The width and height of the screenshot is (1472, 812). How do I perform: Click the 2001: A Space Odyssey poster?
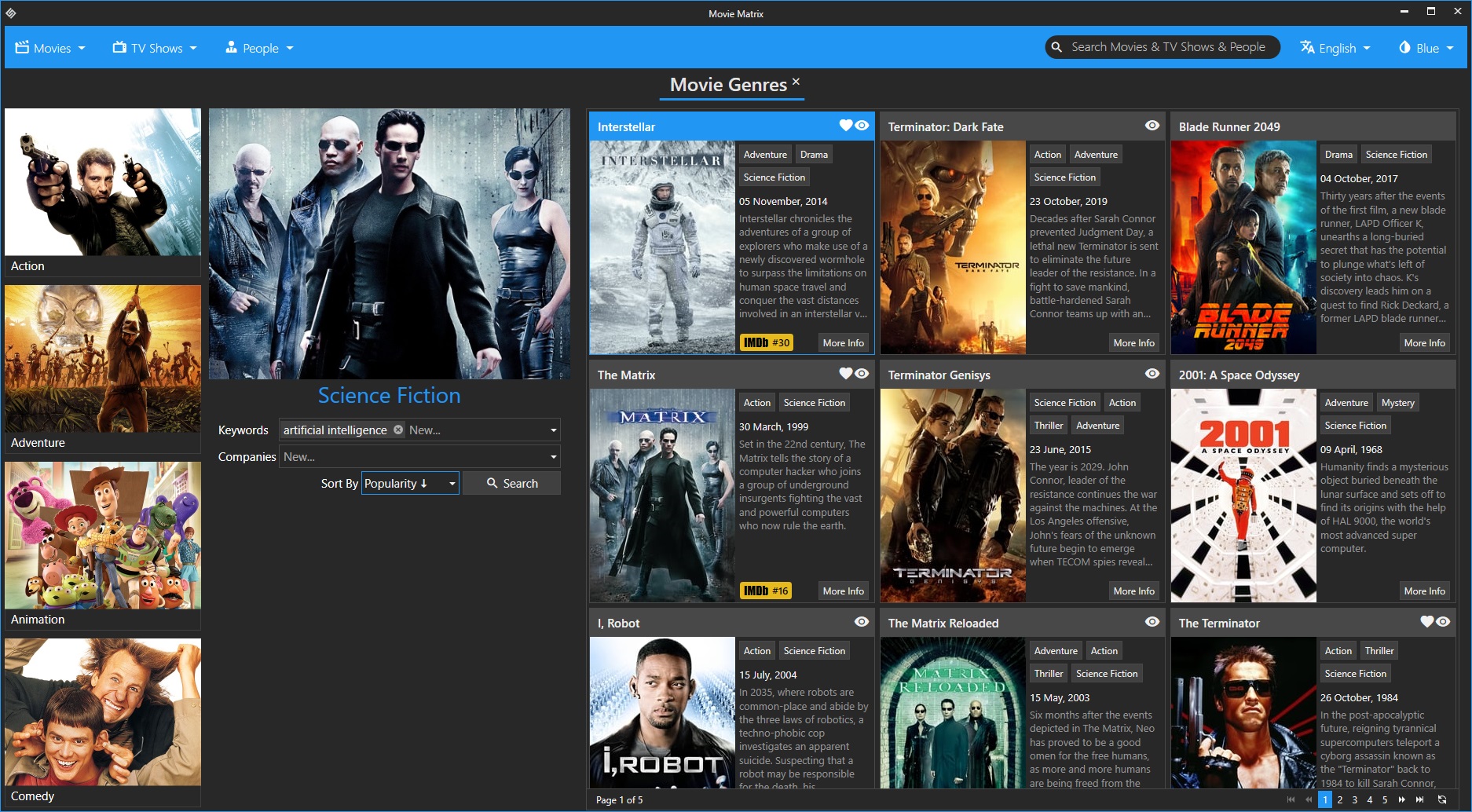(x=1243, y=496)
